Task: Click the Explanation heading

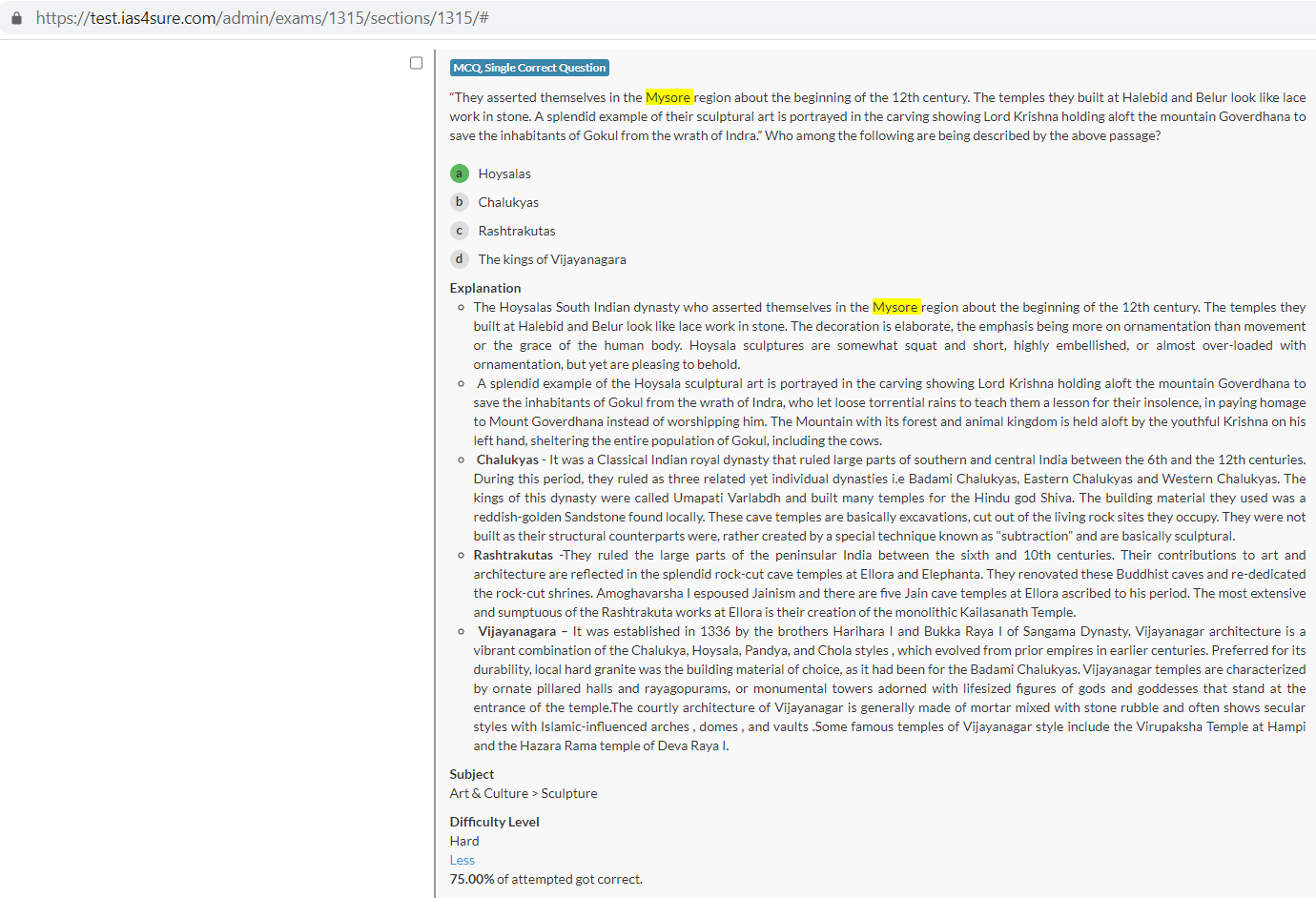Action: coord(485,288)
